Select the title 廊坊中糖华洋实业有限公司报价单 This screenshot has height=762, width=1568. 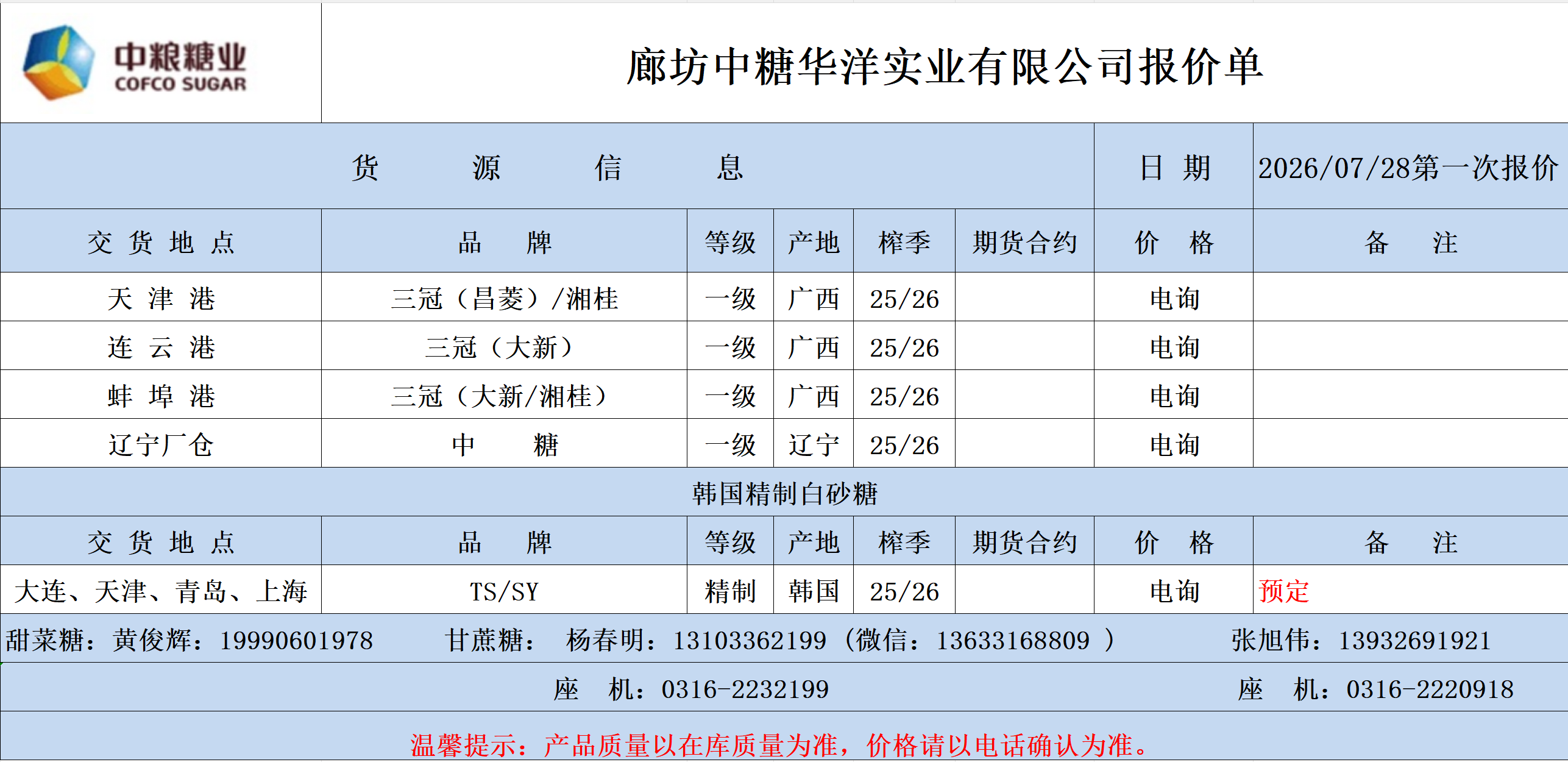945,66
